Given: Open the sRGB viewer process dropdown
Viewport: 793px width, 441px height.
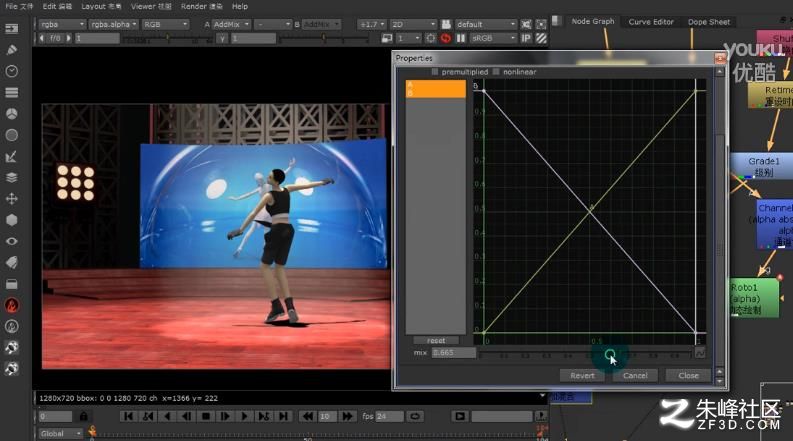Looking at the screenshot, I should (x=493, y=38).
